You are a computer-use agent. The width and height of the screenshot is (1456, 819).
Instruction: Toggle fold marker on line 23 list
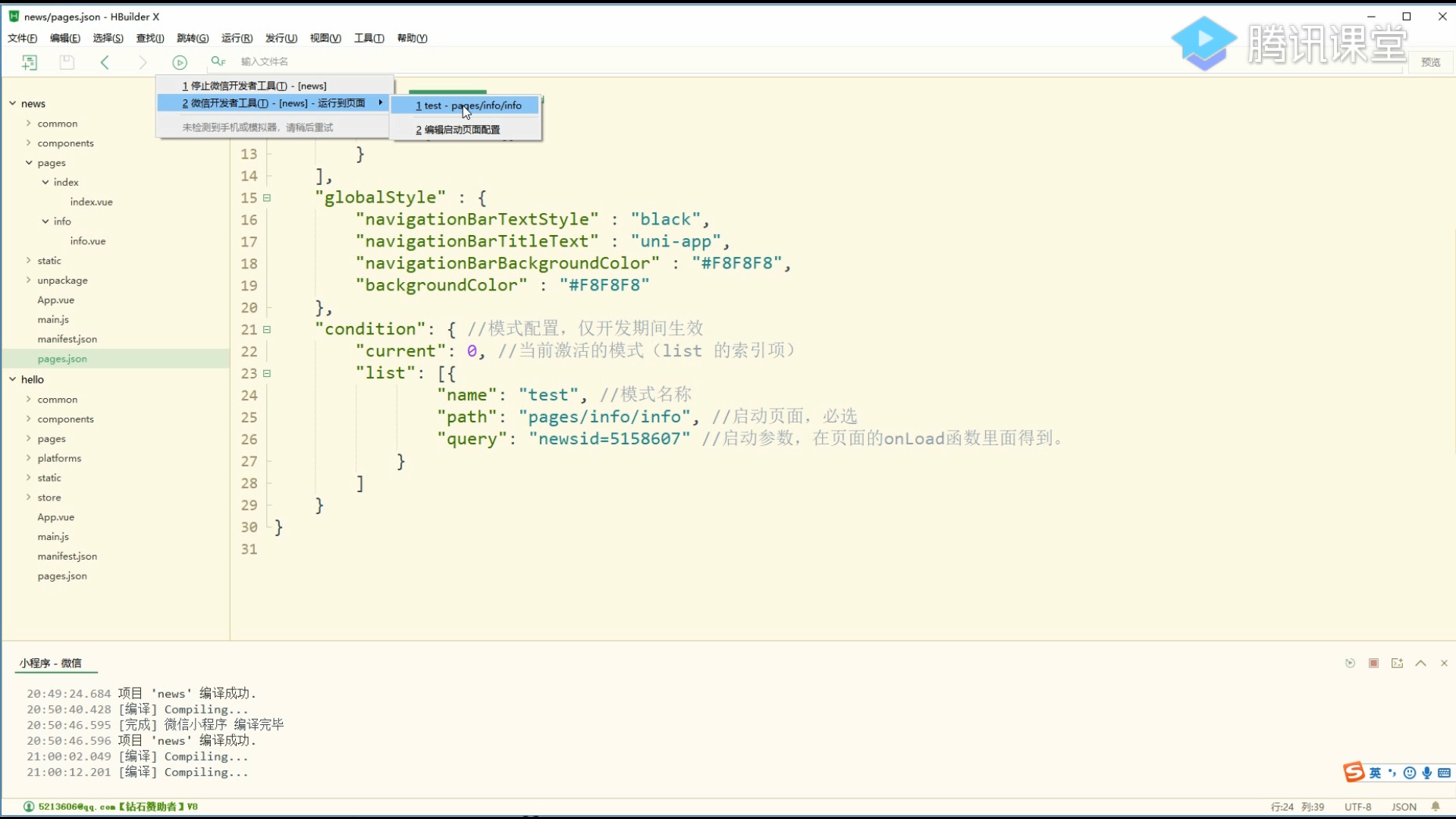pos(267,374)
